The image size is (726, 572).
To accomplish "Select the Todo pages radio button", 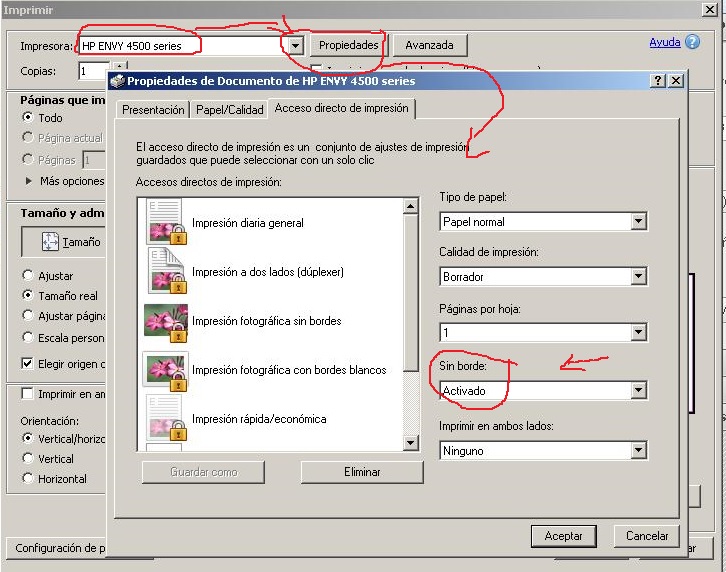I will tap(28, 117).
